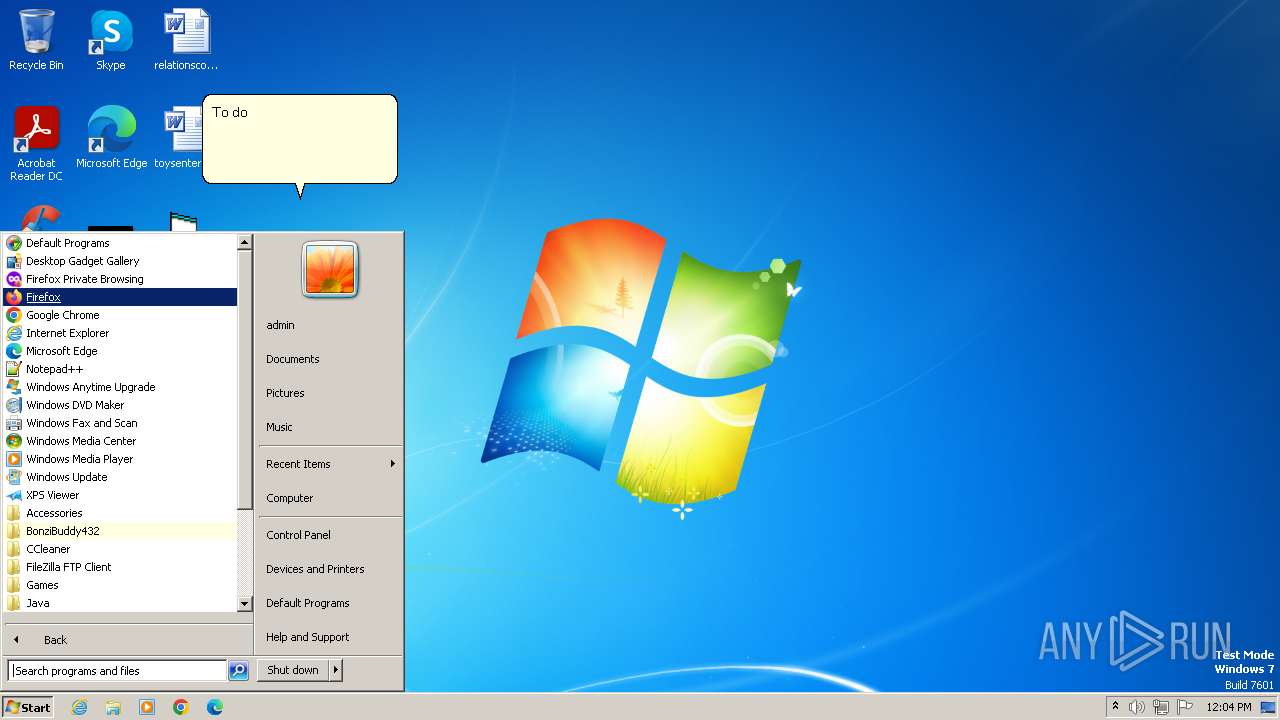Click program list scrollbar up arrow
The width and height of the screenshot is (1280, 720).
244,242
